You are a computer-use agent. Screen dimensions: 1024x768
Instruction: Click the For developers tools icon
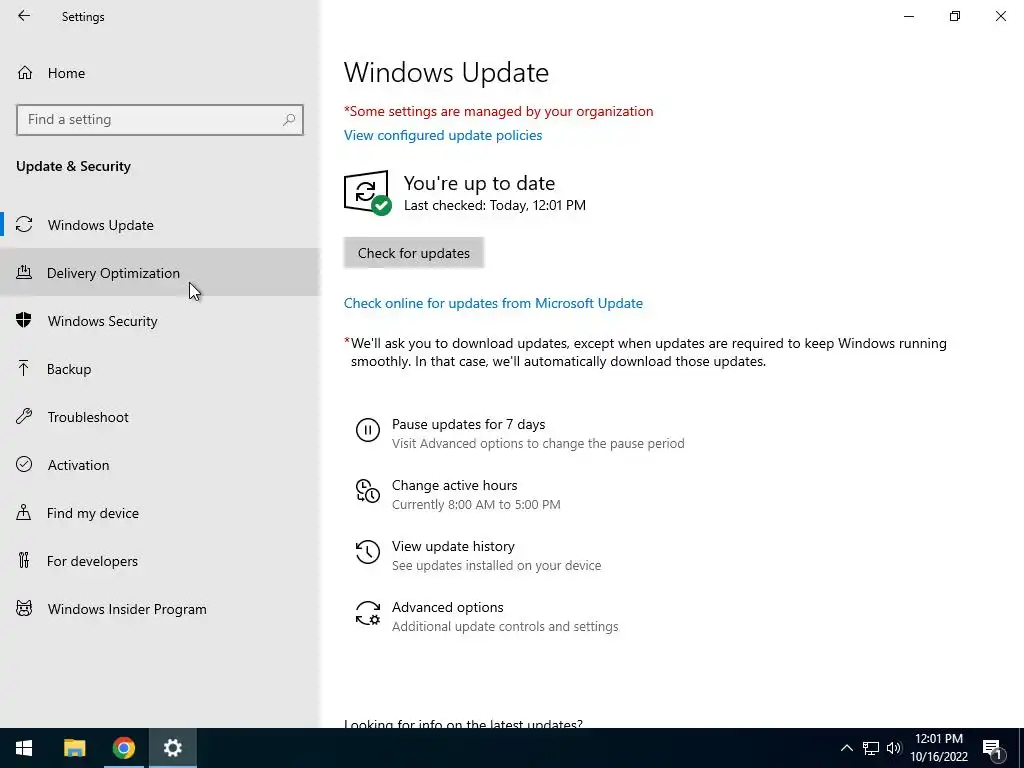tap(24, 560)
